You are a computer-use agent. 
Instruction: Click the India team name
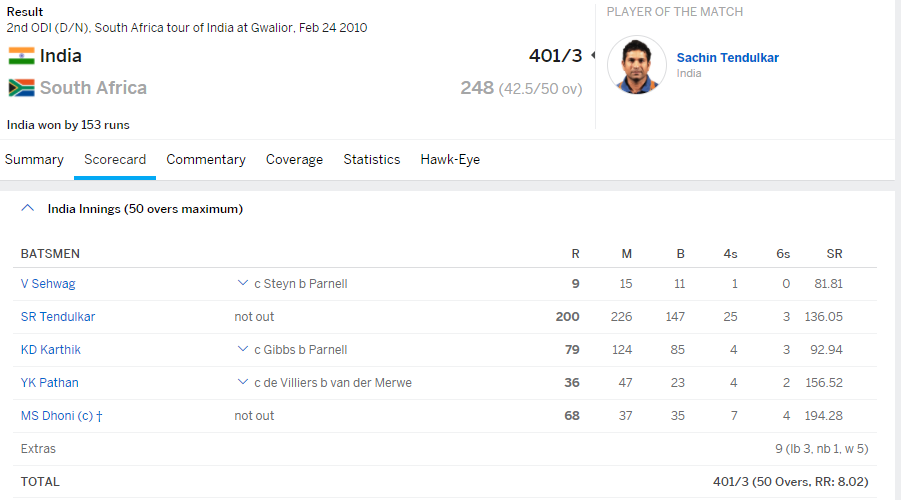tap(61, 56)
